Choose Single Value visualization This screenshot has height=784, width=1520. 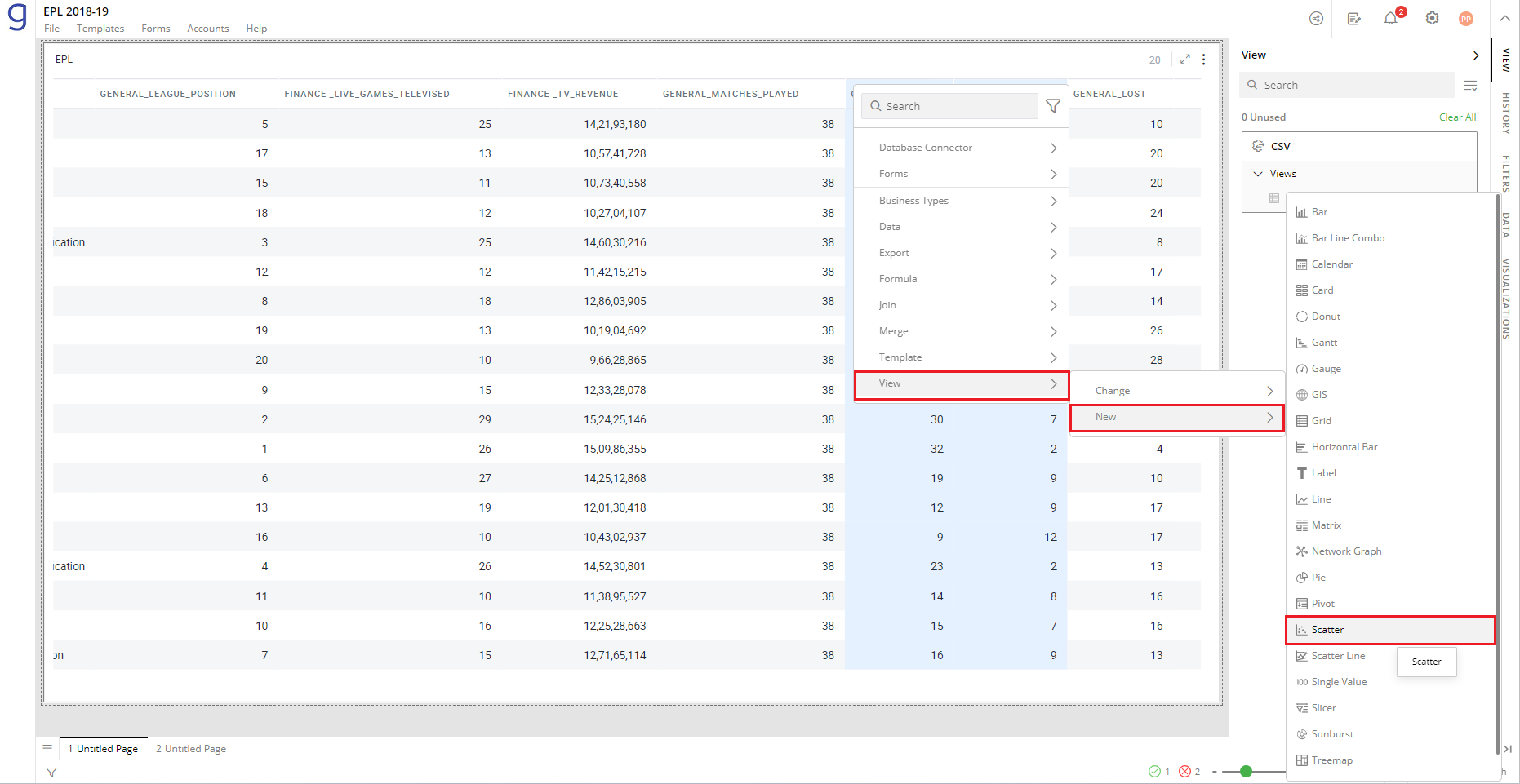1391,682
